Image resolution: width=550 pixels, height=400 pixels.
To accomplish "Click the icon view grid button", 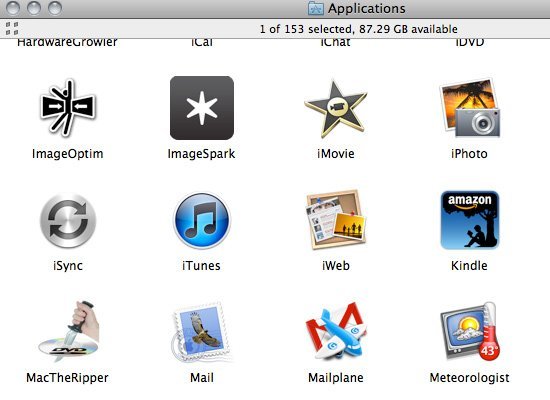I will 12,28.
